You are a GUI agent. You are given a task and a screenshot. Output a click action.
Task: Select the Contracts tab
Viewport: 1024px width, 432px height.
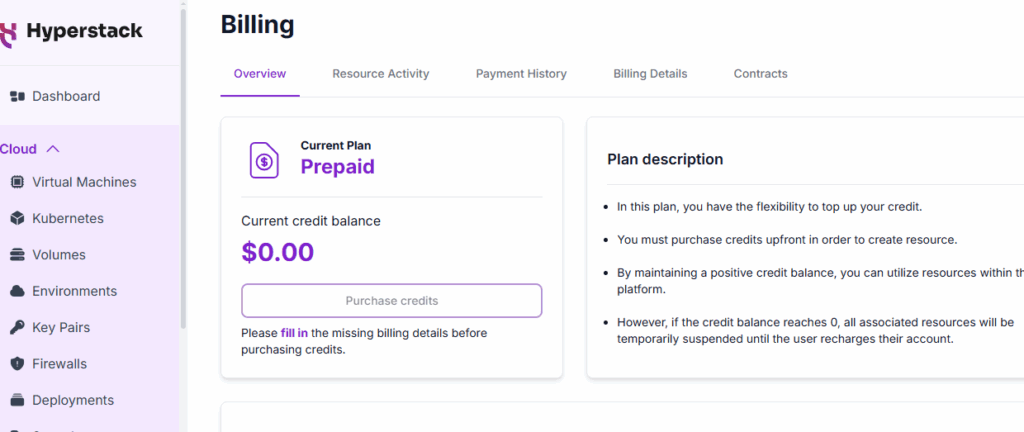760,74
